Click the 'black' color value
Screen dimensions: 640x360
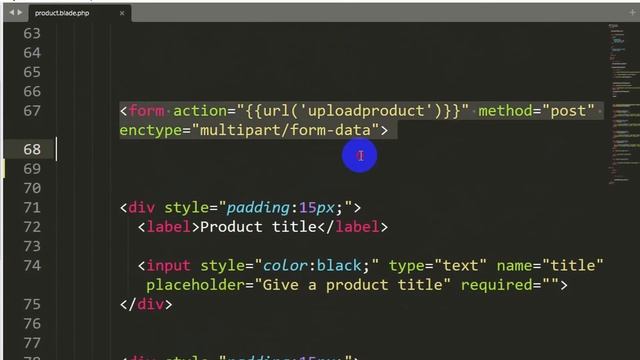(x=339, y=266)
